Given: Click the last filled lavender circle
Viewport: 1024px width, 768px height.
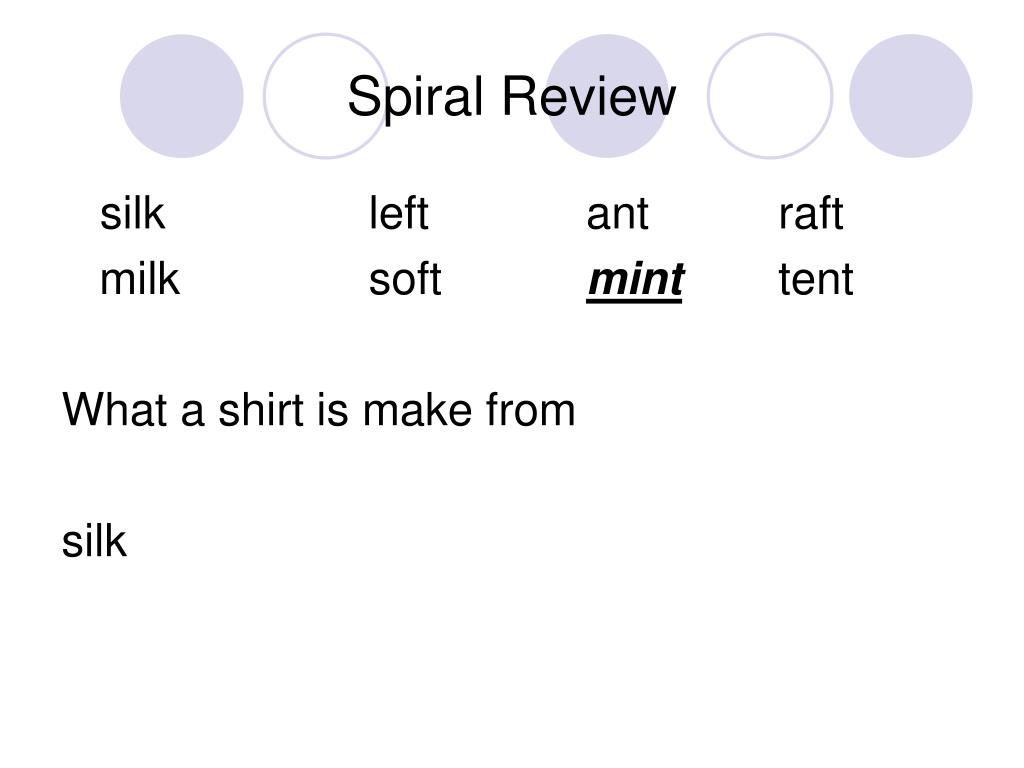Looking at the screenshot, I should coord(911,96).
